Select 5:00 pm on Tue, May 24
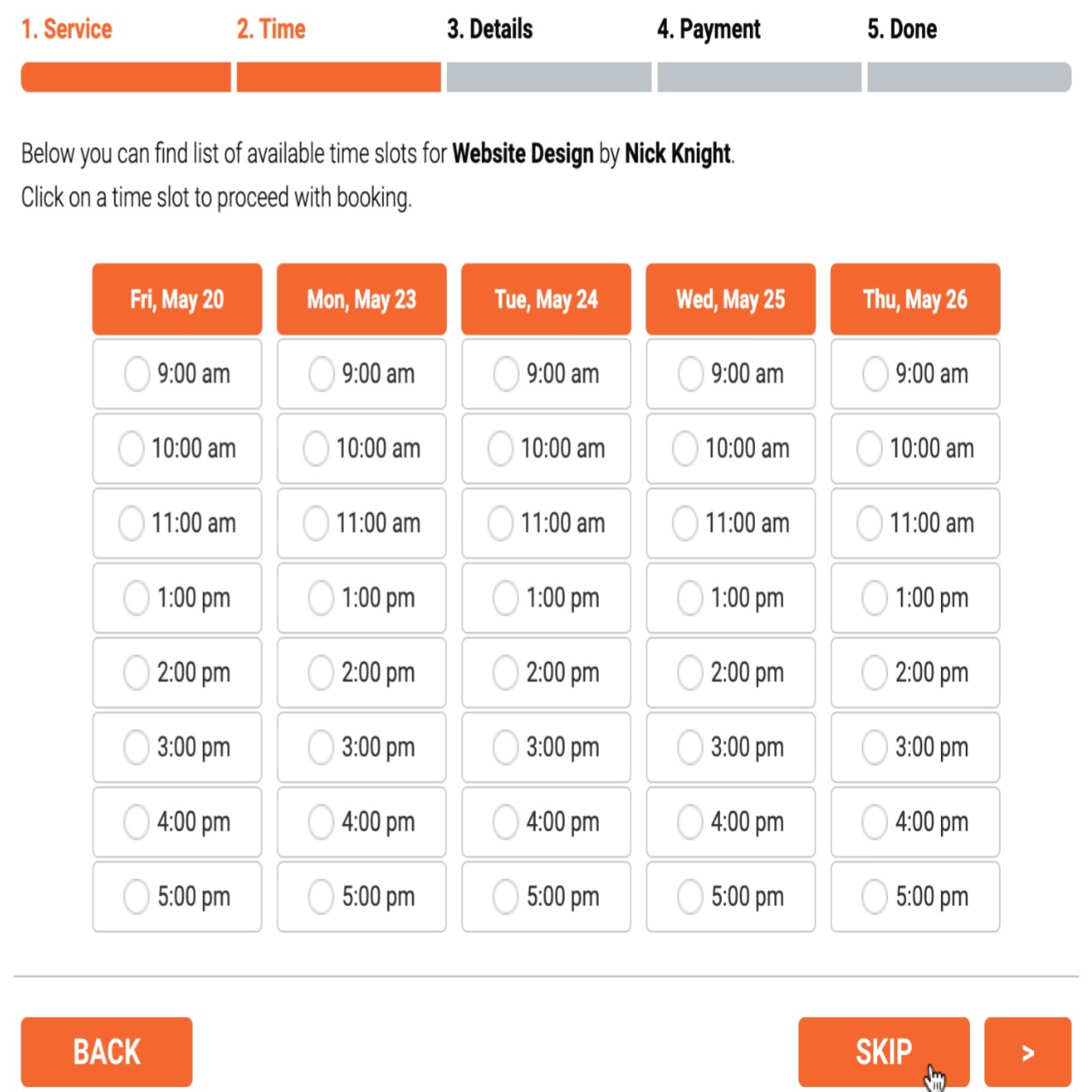1092x1092 pixels. click(546, 897)
